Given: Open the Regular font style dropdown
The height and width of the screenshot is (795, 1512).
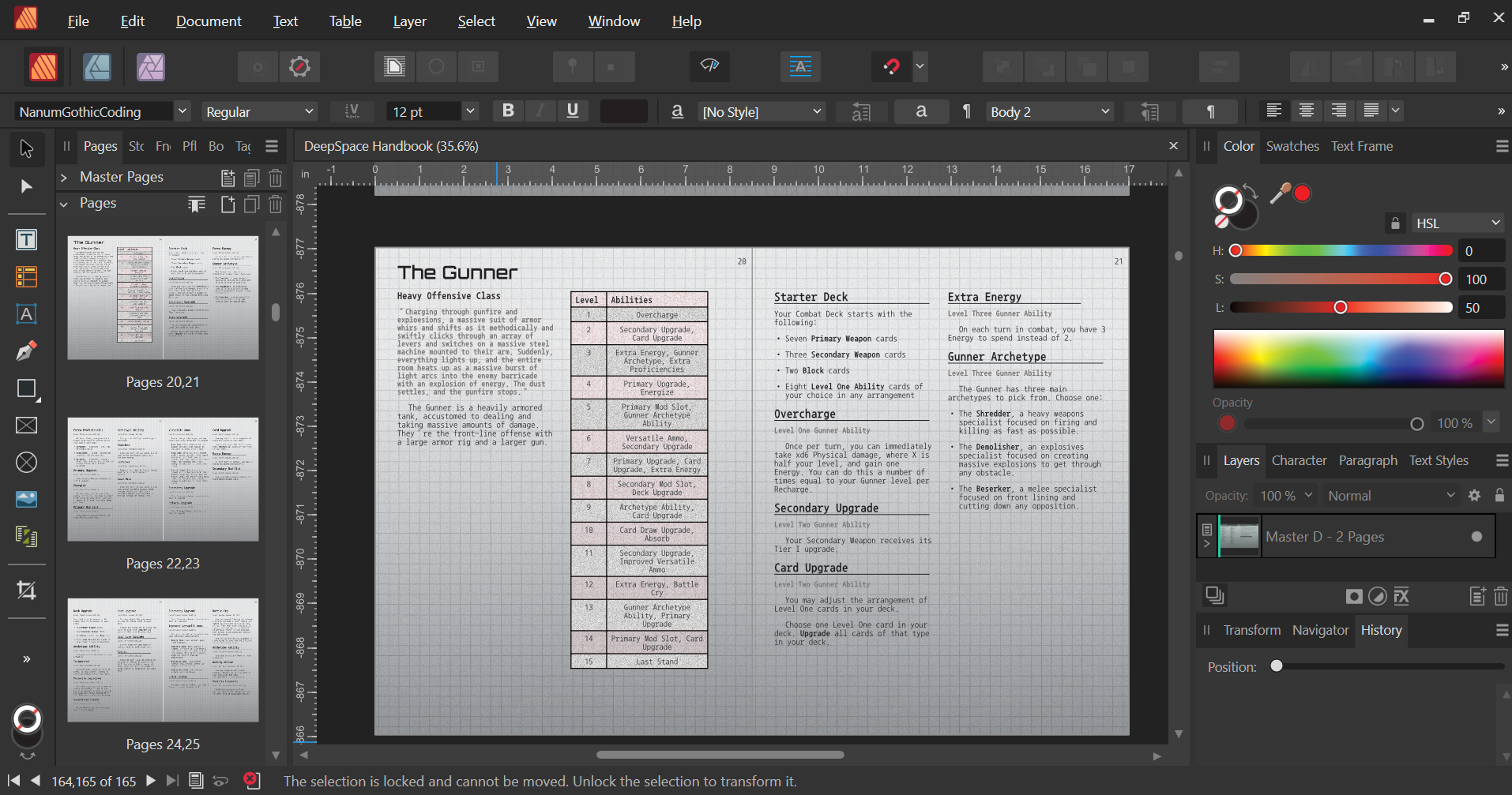Looking at the screenshot, I should coord(309,111).
